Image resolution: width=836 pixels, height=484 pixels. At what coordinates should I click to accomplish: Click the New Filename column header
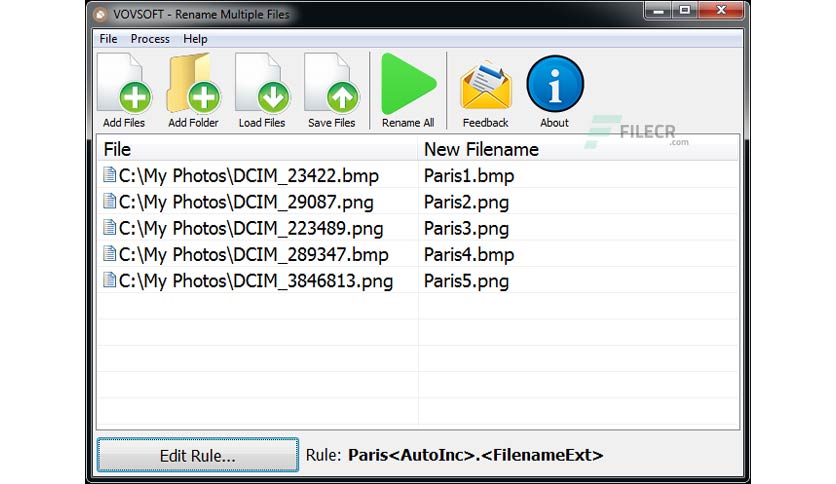click(x=578, y=149)
